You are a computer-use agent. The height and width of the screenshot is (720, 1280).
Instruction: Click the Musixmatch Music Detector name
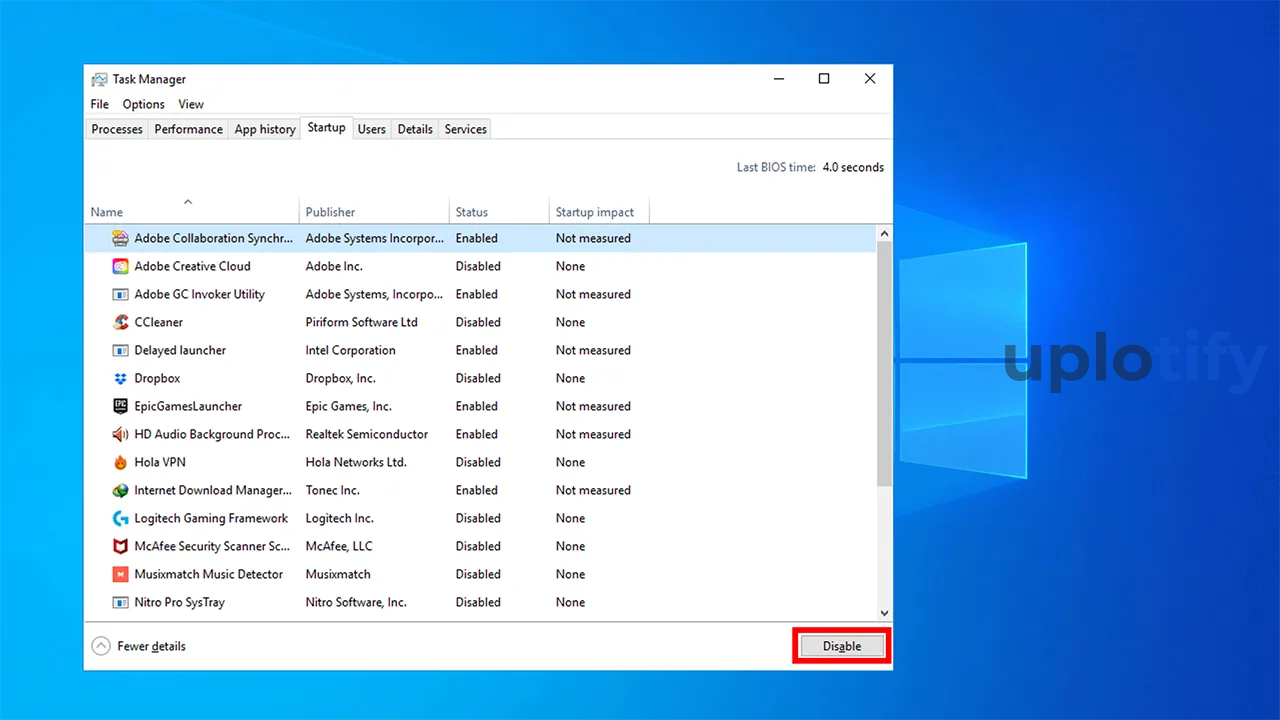click(209, 574)
